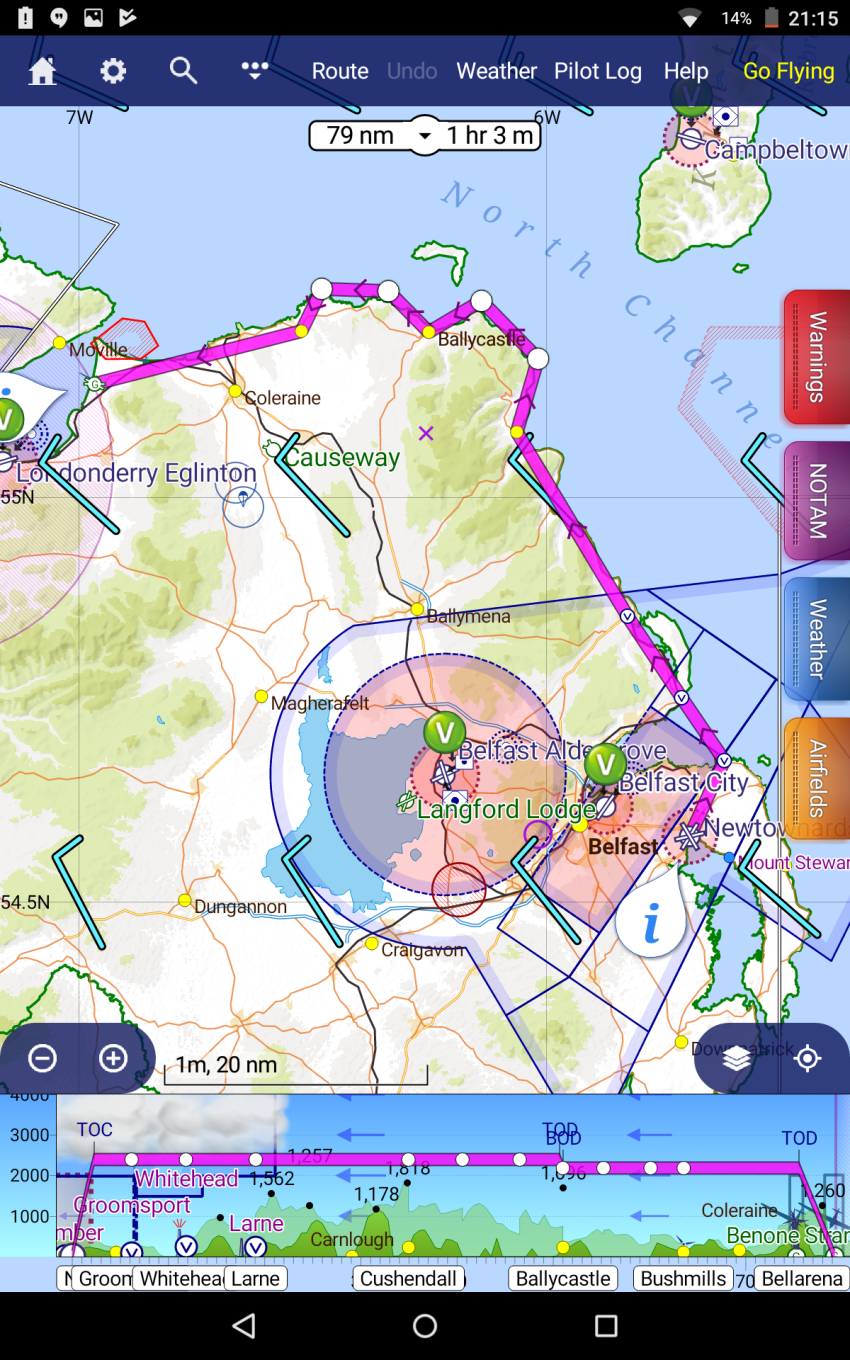Open the Pilot Log menu
The image size is (850, 1360).
(598, 71)
